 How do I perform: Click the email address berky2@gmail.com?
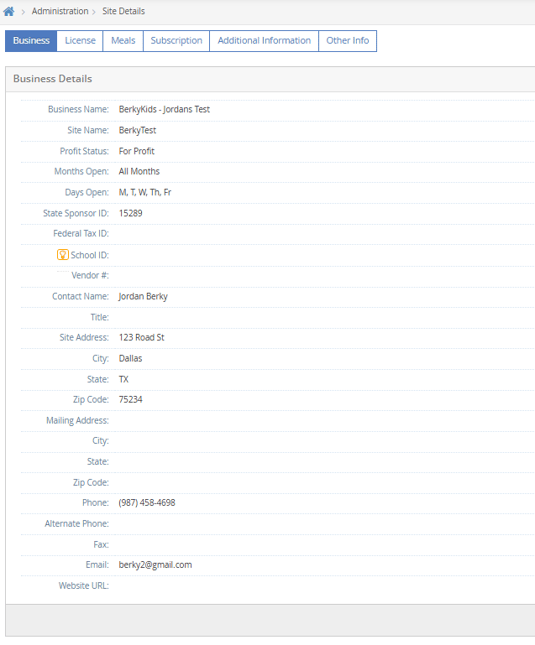(155, 565)
